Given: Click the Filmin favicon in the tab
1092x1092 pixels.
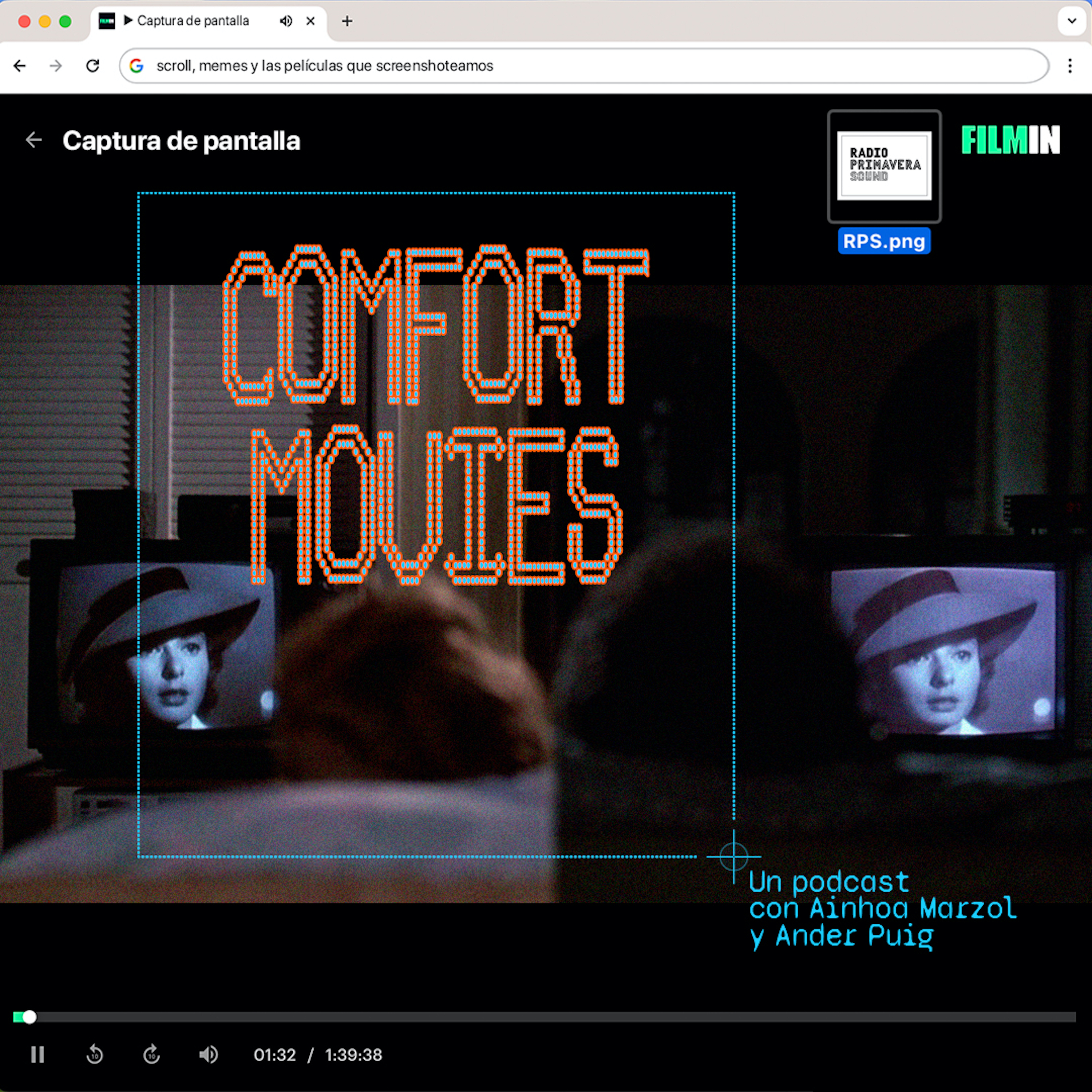Looking at the screenshot, I should [107, 21].
